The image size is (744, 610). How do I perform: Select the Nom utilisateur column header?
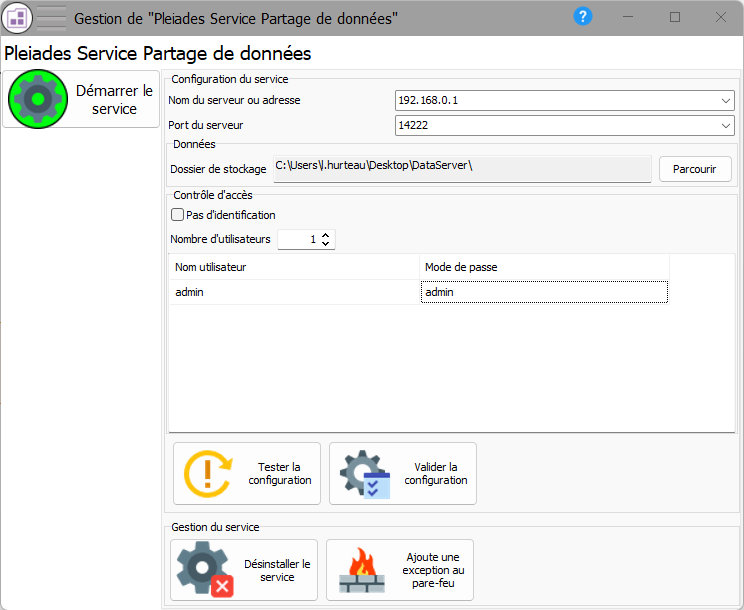tap(294, 267)
